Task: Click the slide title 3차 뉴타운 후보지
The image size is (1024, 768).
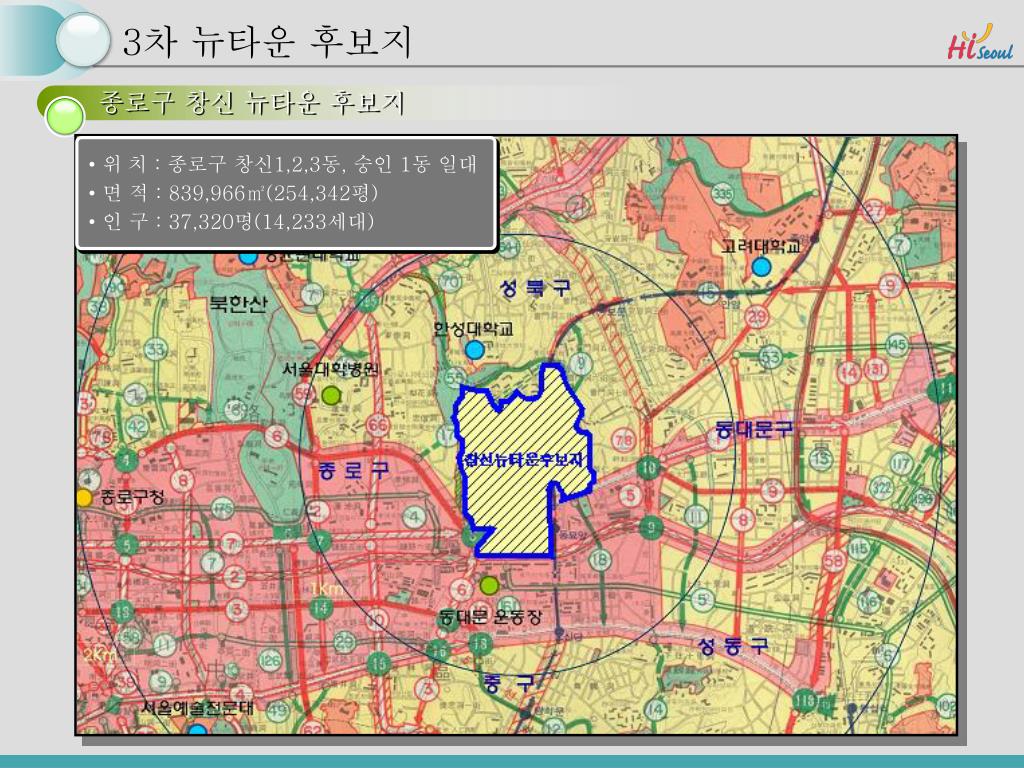Action: [x=268, y=41]
